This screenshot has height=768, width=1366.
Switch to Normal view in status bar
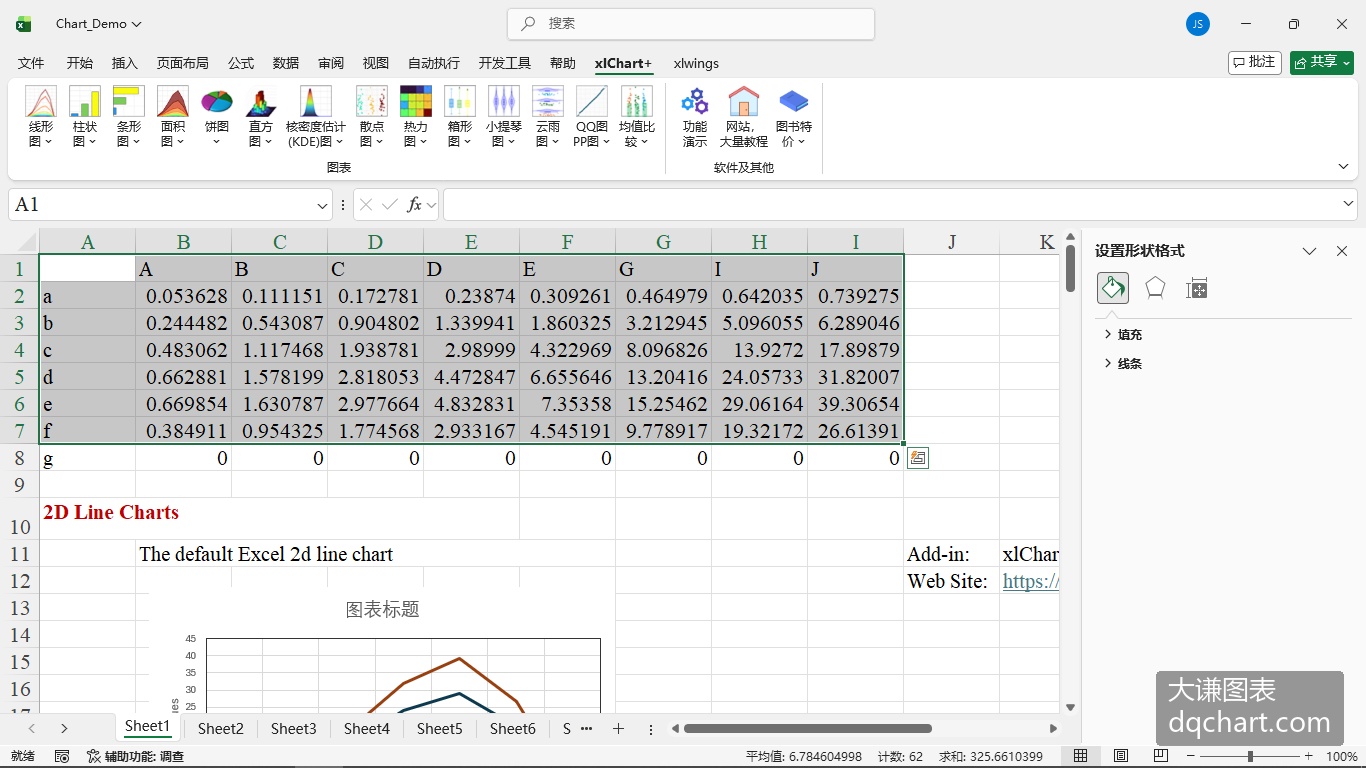click(1081, 756)
